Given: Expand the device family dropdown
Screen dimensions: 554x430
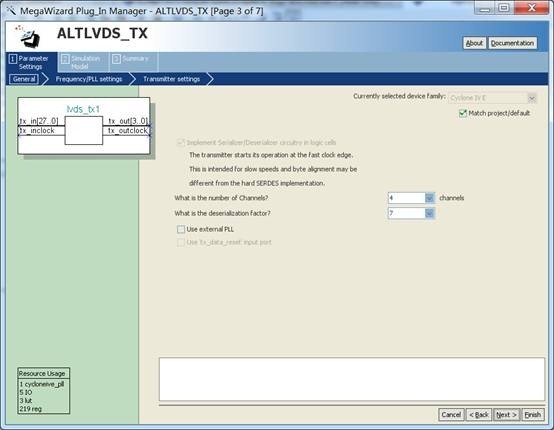Looking at the screenshot, I should click(532, 98).
